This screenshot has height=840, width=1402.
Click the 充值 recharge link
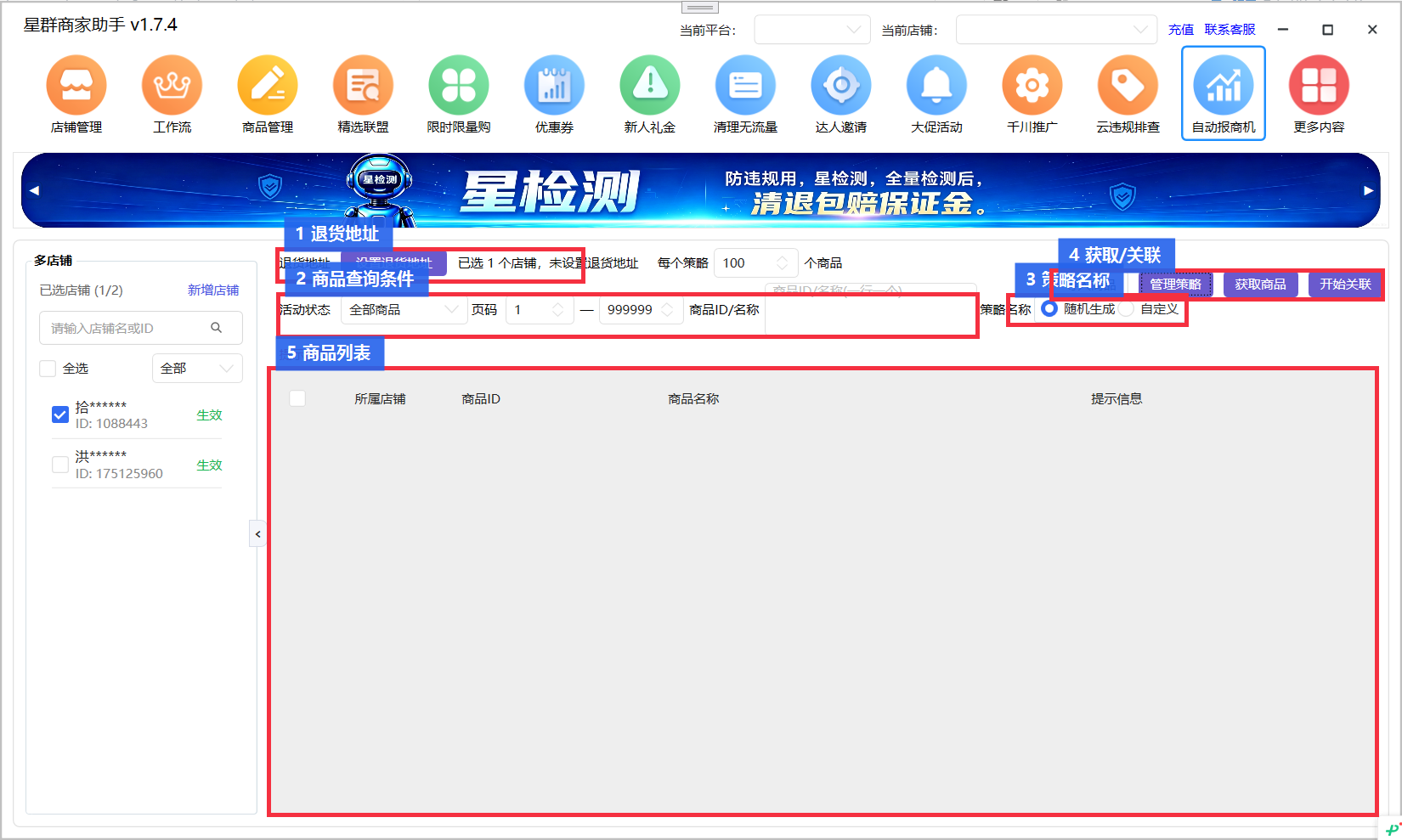click(x=1181, y=30)
